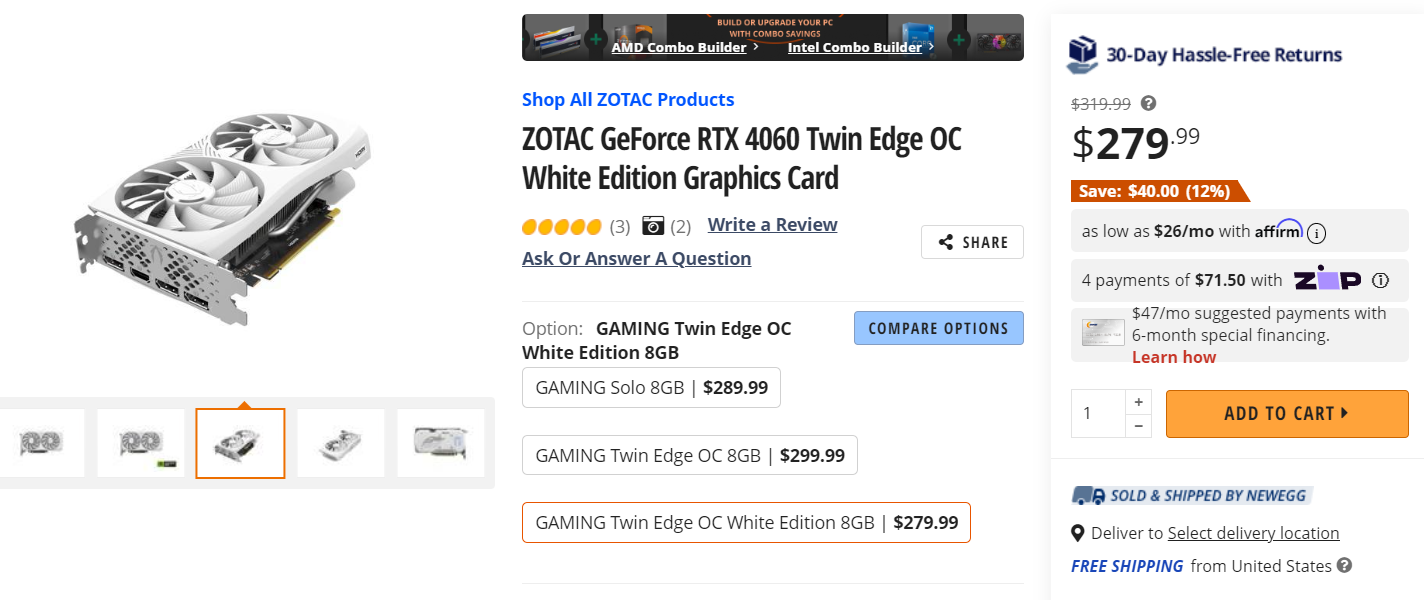This screenshot has width=1424, height=600.
Task: Choose the Twin Edge OC White Edition 8GB option
Action: 747,522
